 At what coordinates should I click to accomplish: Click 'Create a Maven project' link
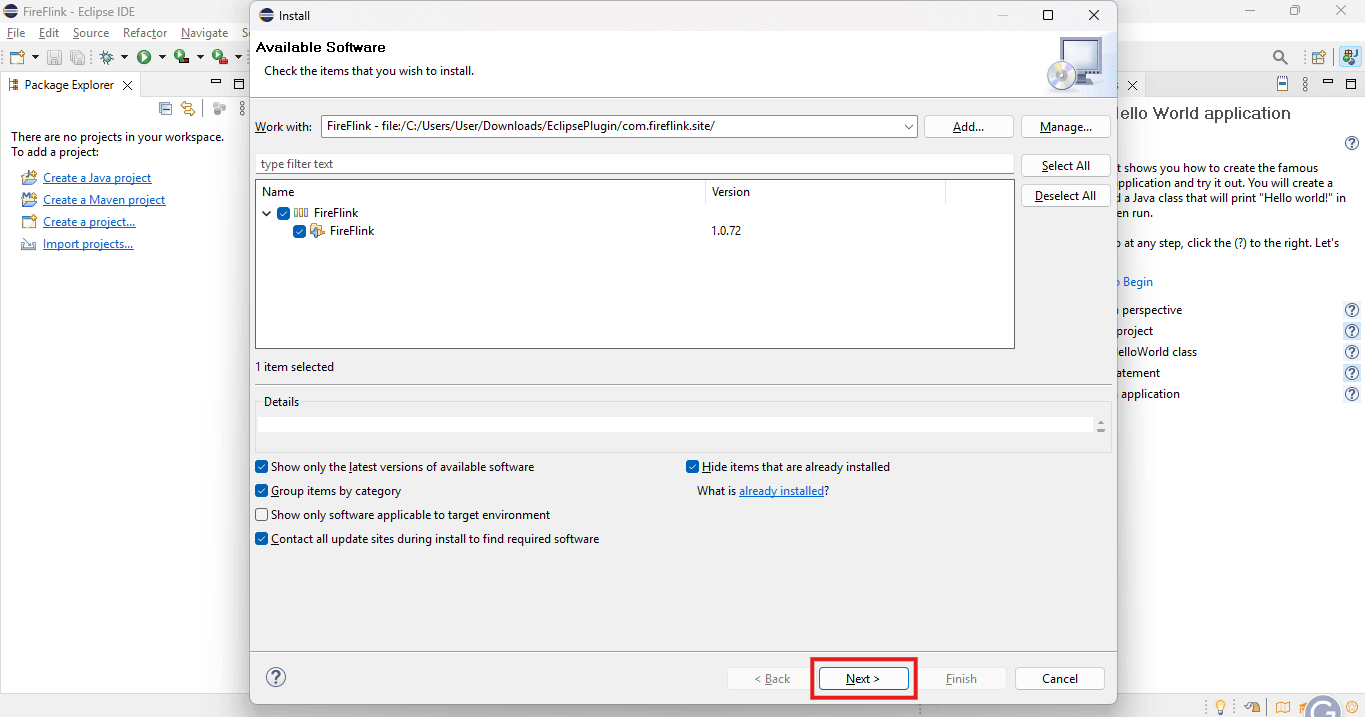click(104, 200)
